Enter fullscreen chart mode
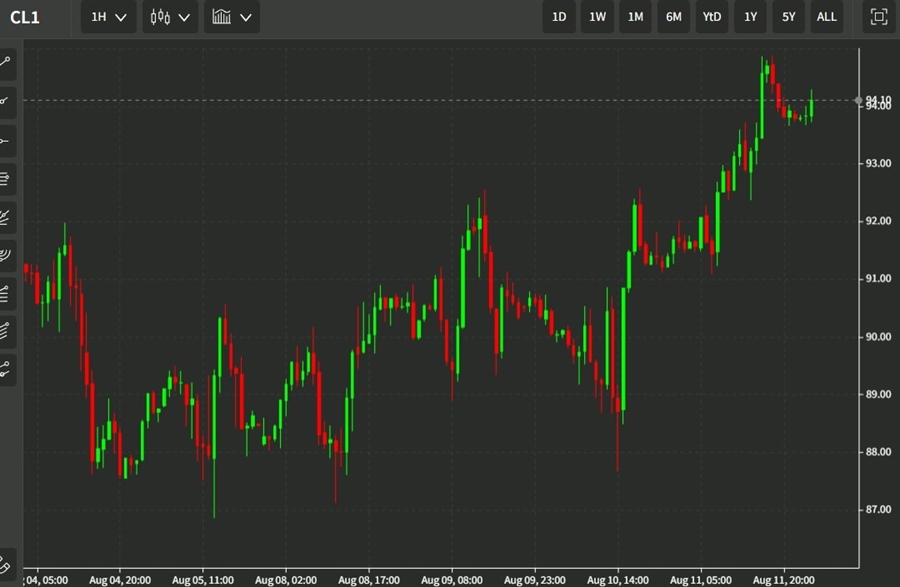This screenshot has height=587, width=900. (878, 17)
